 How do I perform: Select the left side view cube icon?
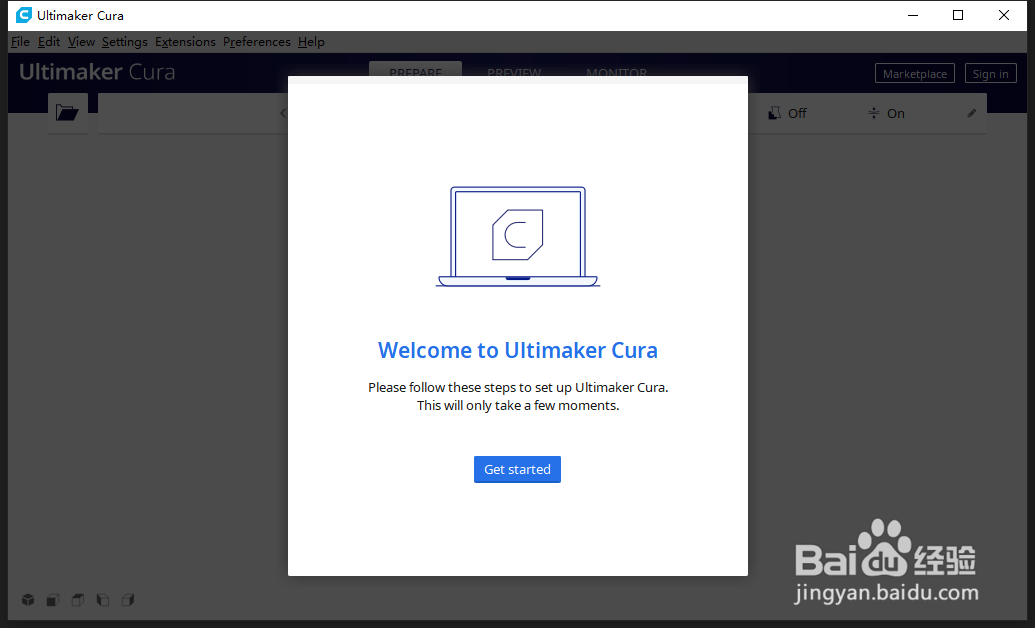tap(103, 600)
